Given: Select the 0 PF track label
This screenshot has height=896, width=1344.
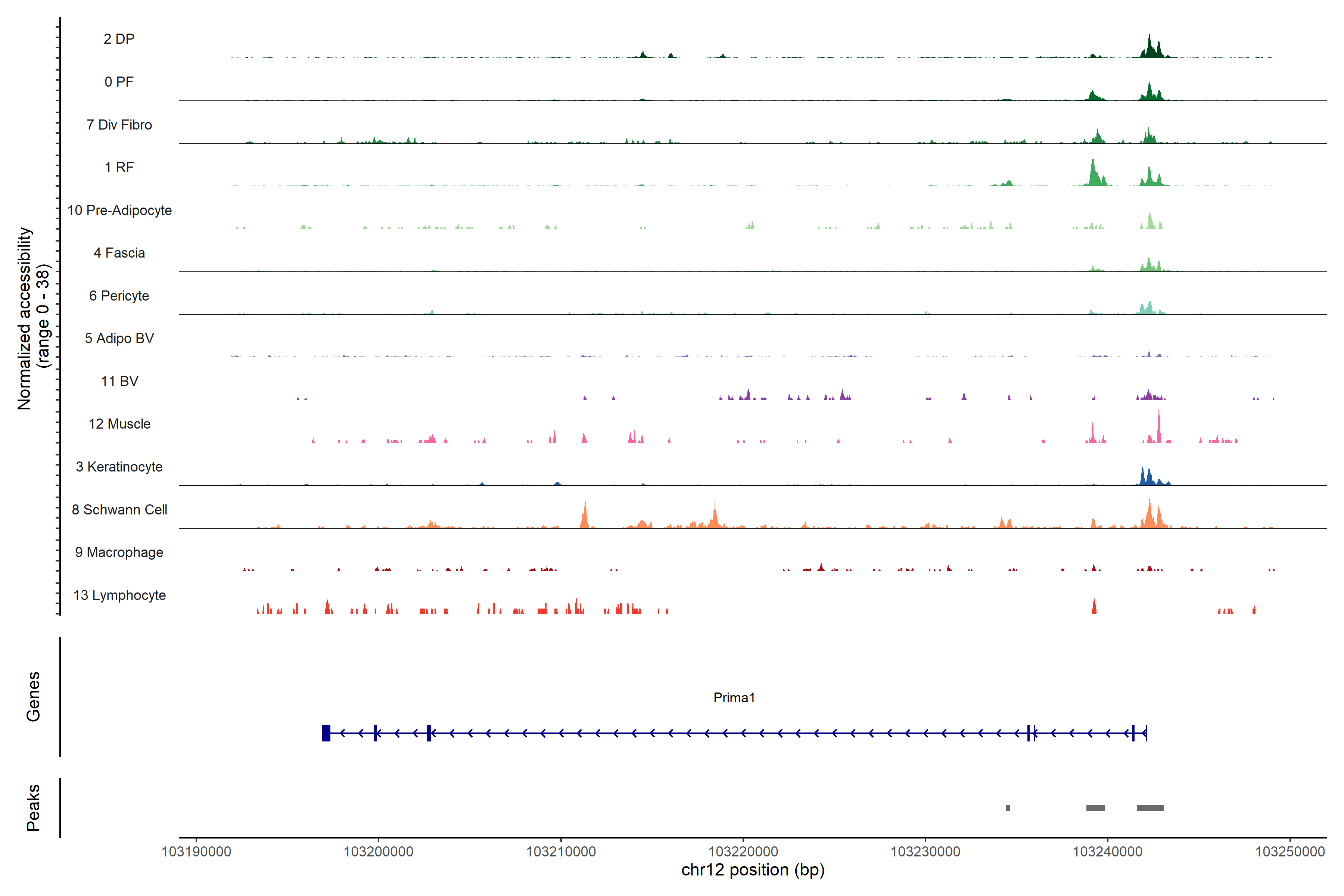Looking at the screenshot, I should tap(119, 82).
